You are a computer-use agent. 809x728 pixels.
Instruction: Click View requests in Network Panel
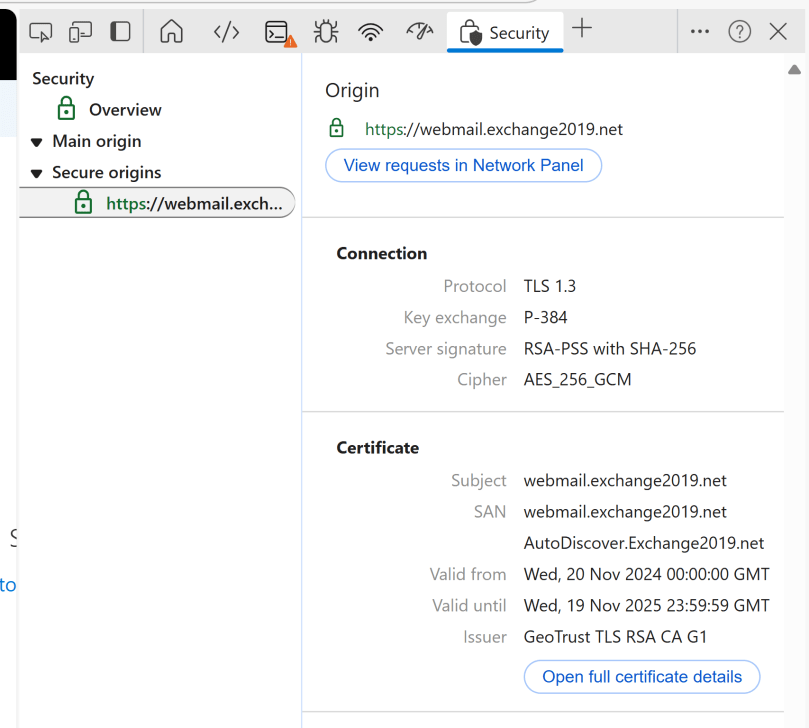pos(463,166)
